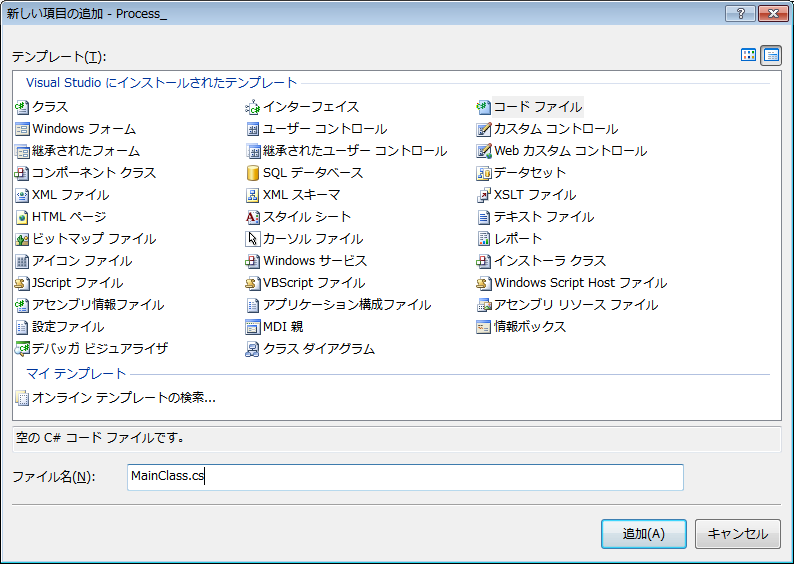The width and height of the screenshot is (794, 564).
Task: Open オンライン テンプレートの検索 item
Action: pos(115,398)
